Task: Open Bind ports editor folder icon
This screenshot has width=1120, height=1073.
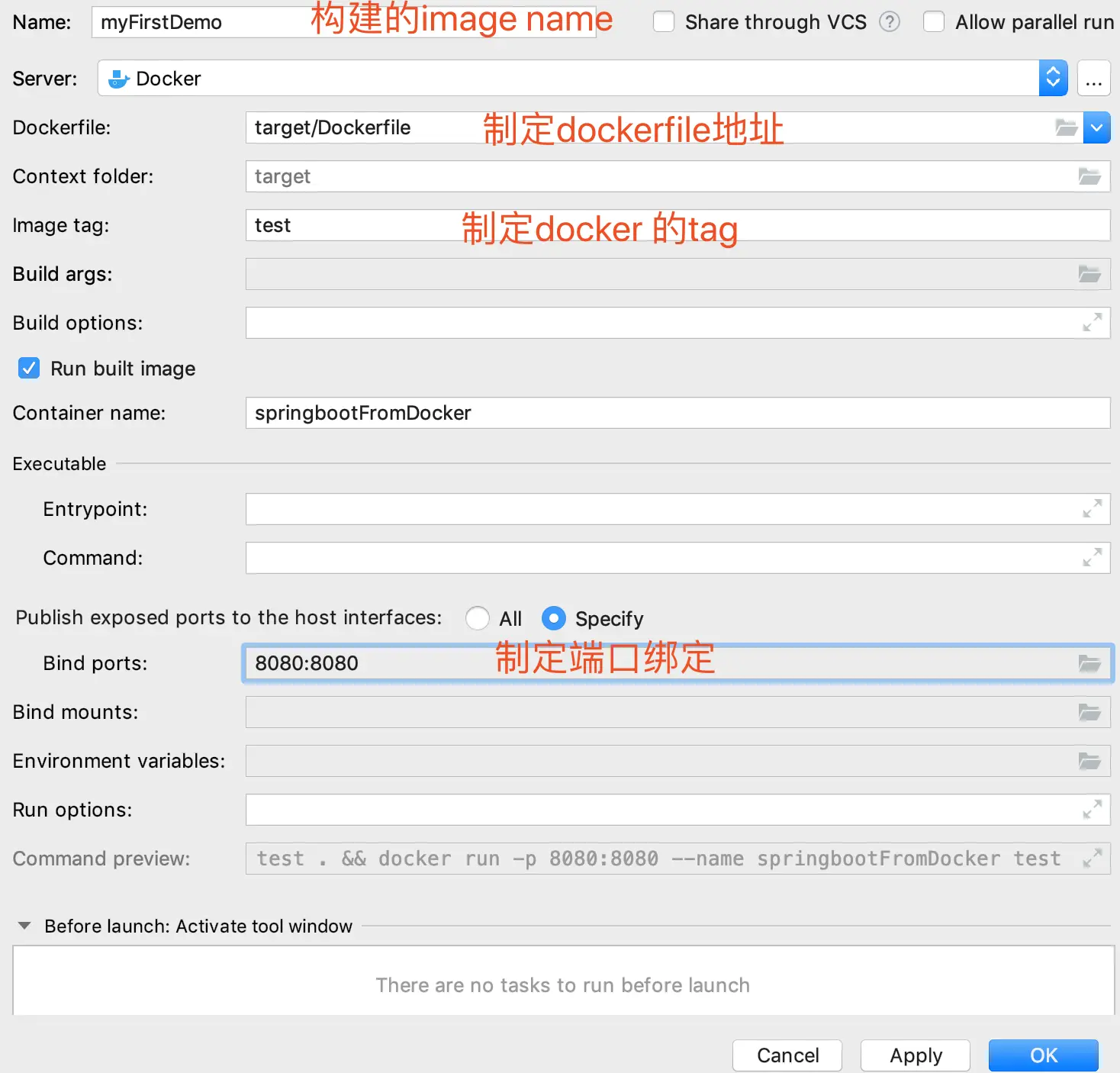Action: 1089,663
